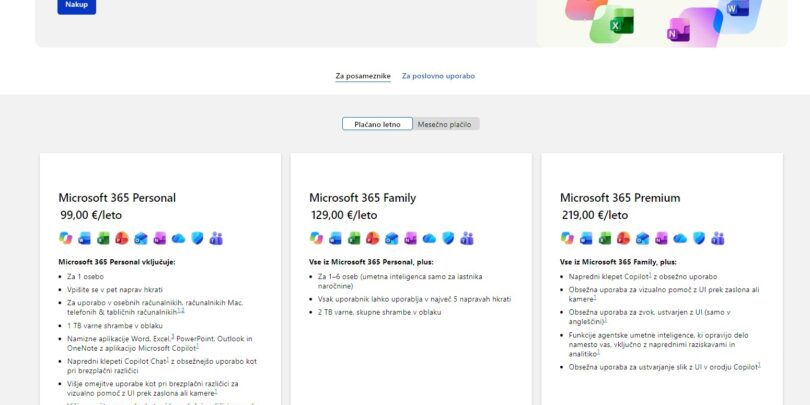Click 'Vsak uporabnik lahko uporablja' list item
The height and width of the screenshot is (405, 810).
coord(415,299)
